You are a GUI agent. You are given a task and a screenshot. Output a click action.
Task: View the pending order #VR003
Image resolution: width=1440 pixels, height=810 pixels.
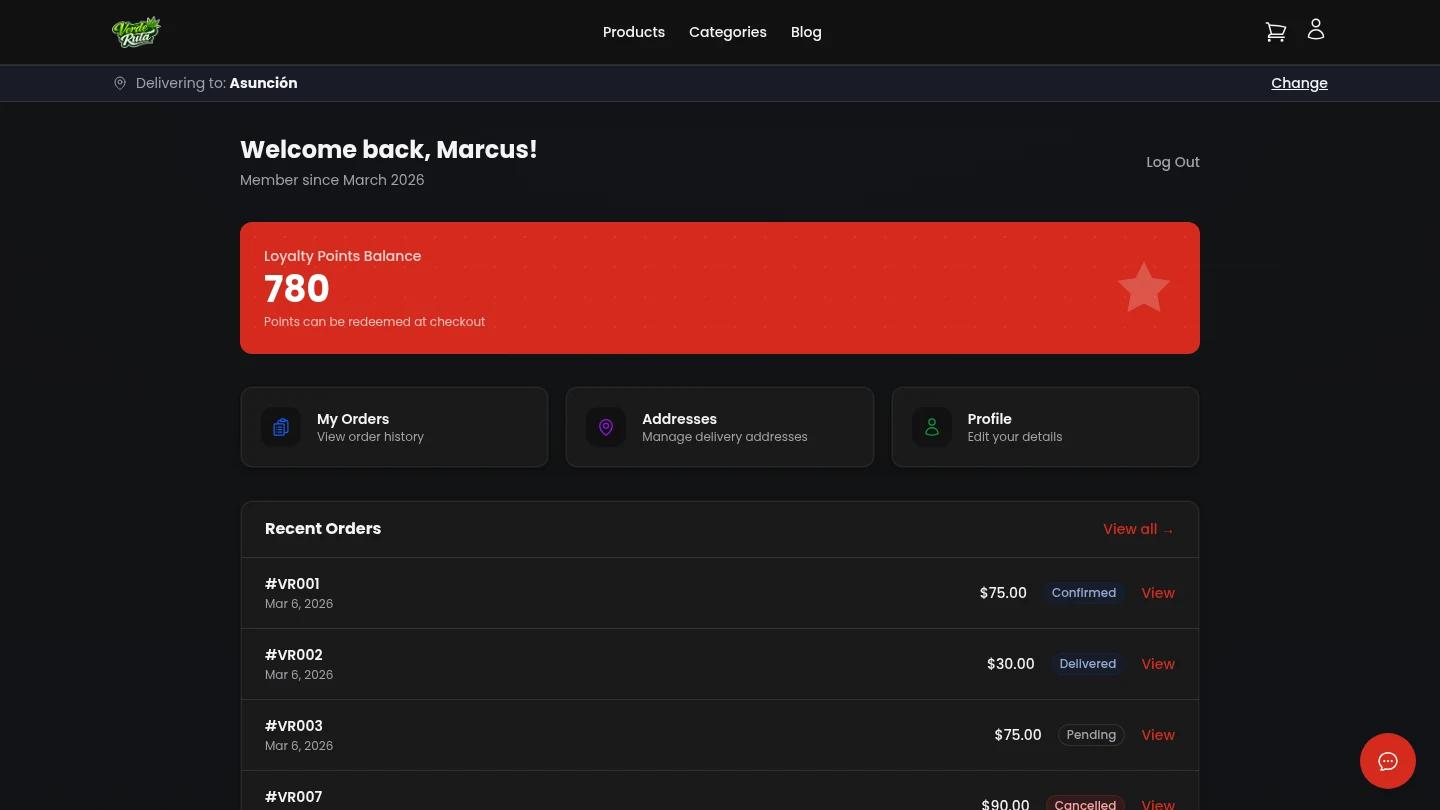[1157, 735]
